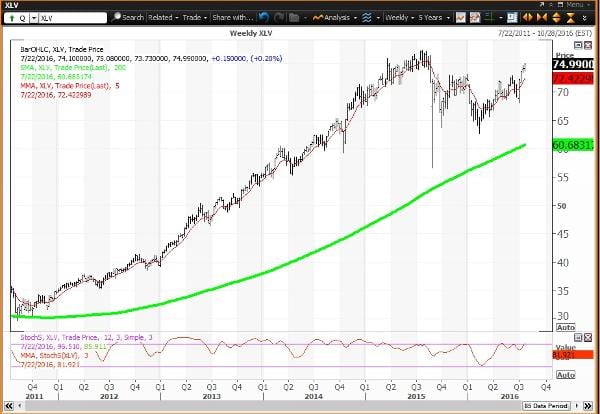Click the blue undo arrow icon
The image size is (600, 414).
point(263,17)
